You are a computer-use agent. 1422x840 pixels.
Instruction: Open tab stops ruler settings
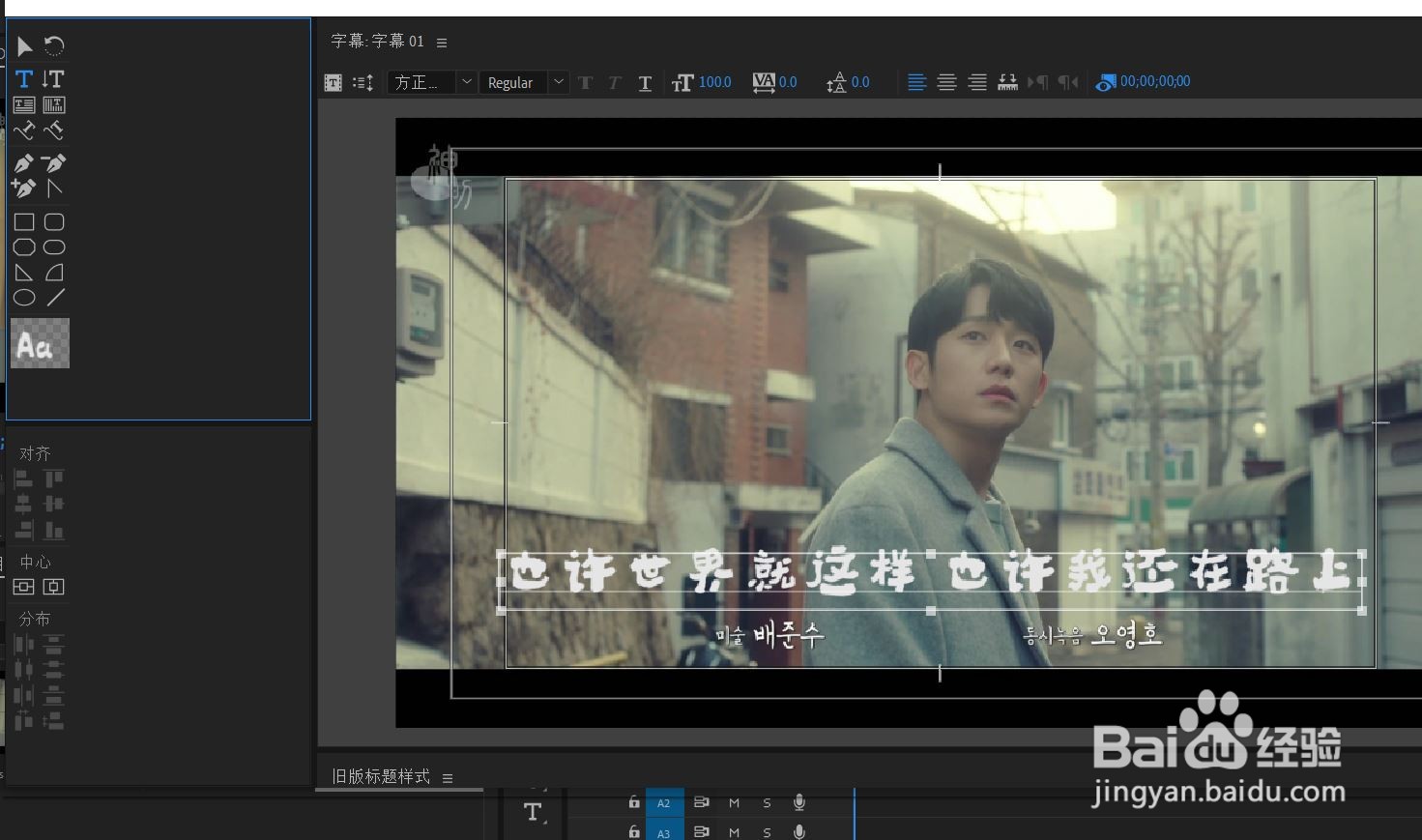(x=1007, y=82)
